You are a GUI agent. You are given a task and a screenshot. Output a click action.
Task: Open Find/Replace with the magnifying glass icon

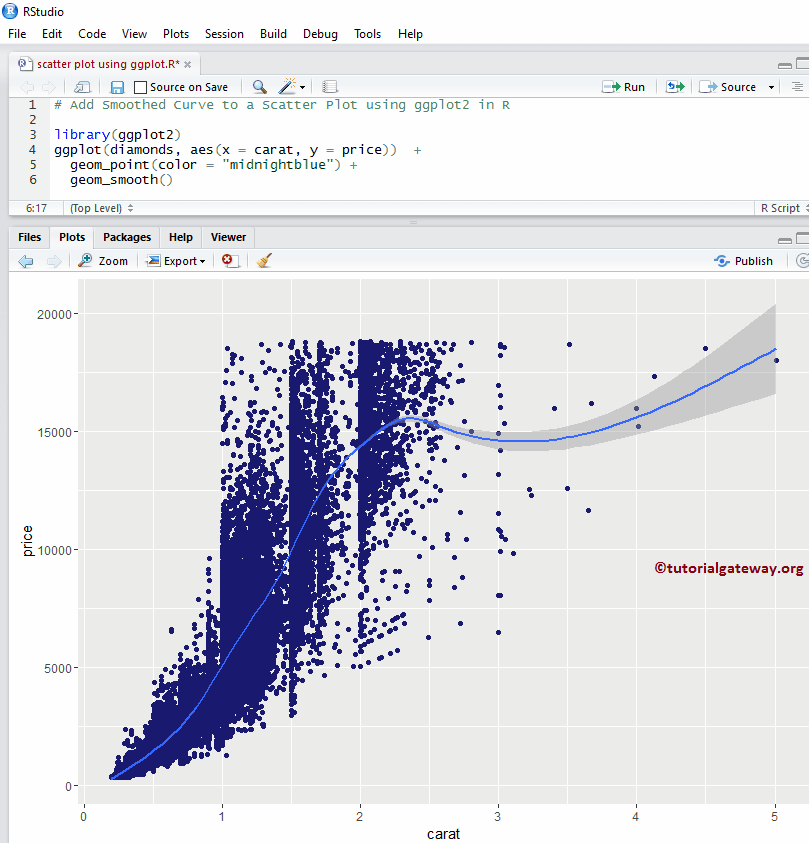pos(258,86)
